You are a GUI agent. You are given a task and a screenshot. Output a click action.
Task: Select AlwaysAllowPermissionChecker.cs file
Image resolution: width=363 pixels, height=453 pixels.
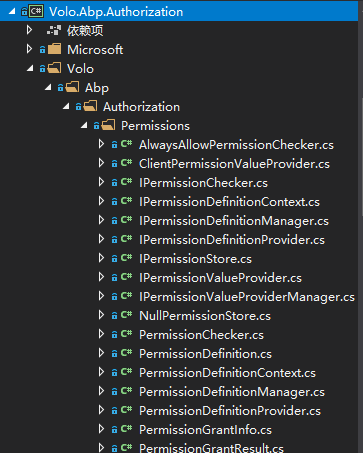coord(236,145)
